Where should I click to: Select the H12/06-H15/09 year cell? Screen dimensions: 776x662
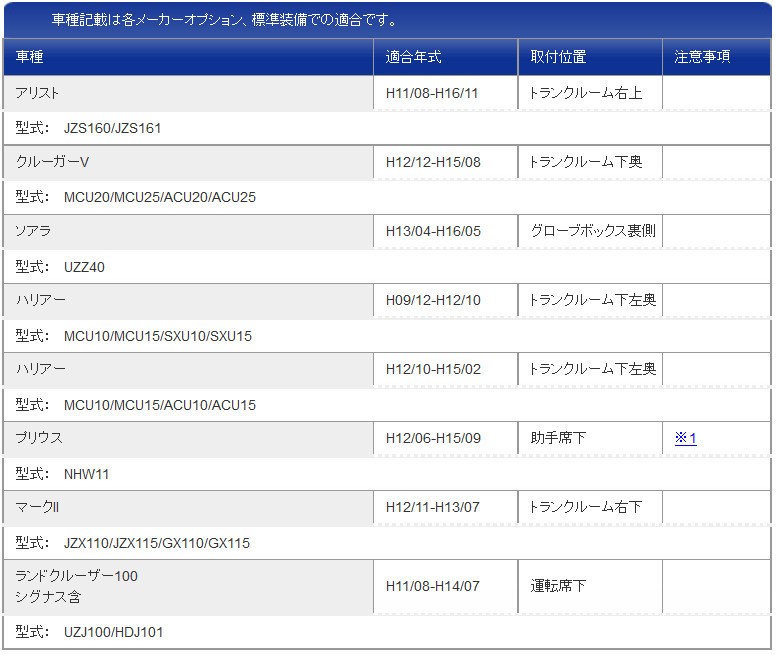445,438
